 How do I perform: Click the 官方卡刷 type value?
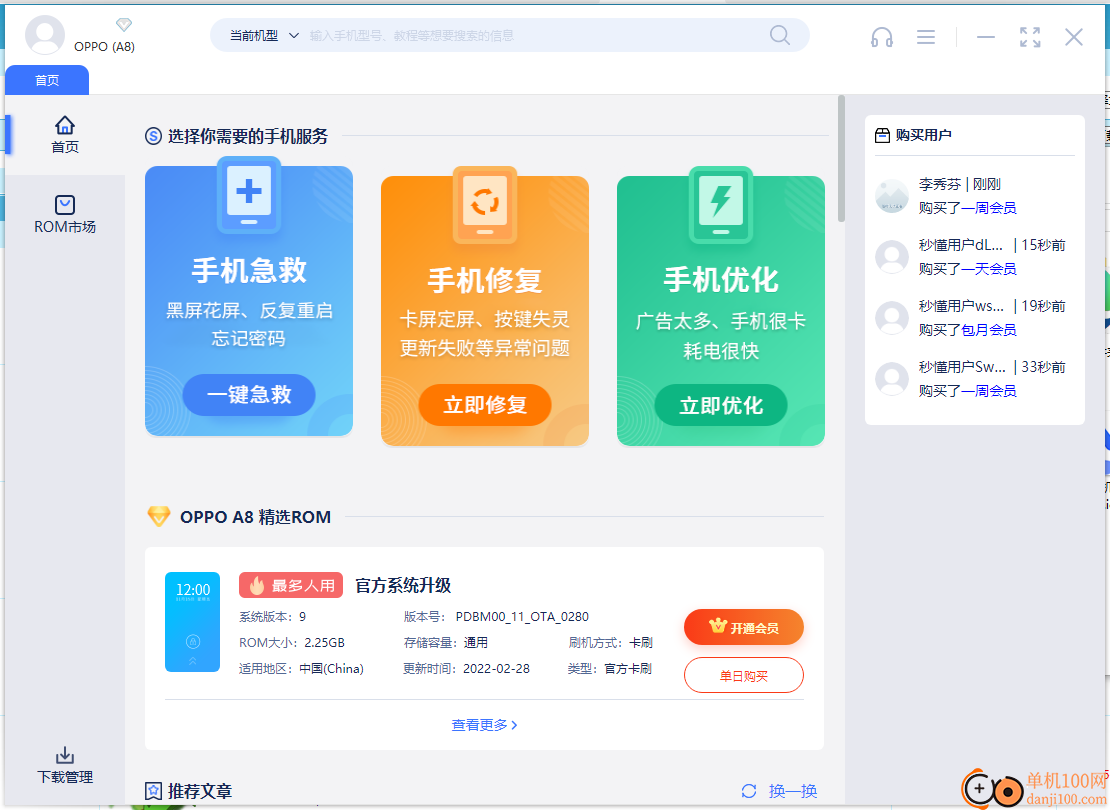[628, 668]
